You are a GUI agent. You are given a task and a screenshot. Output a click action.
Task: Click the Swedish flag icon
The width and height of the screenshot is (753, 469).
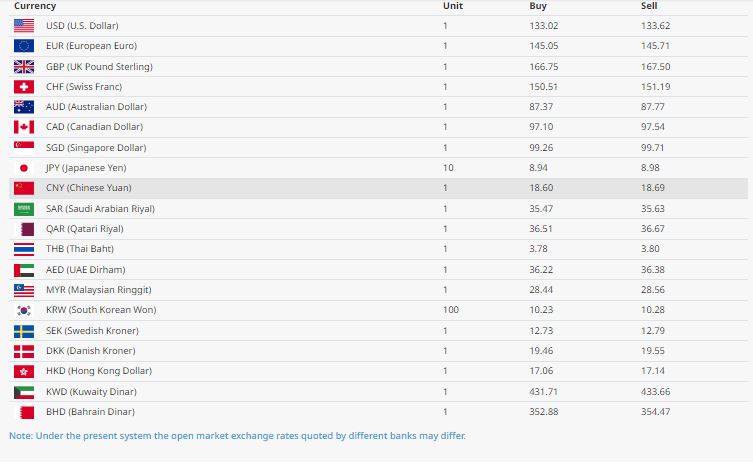click(x=25, y=330)
